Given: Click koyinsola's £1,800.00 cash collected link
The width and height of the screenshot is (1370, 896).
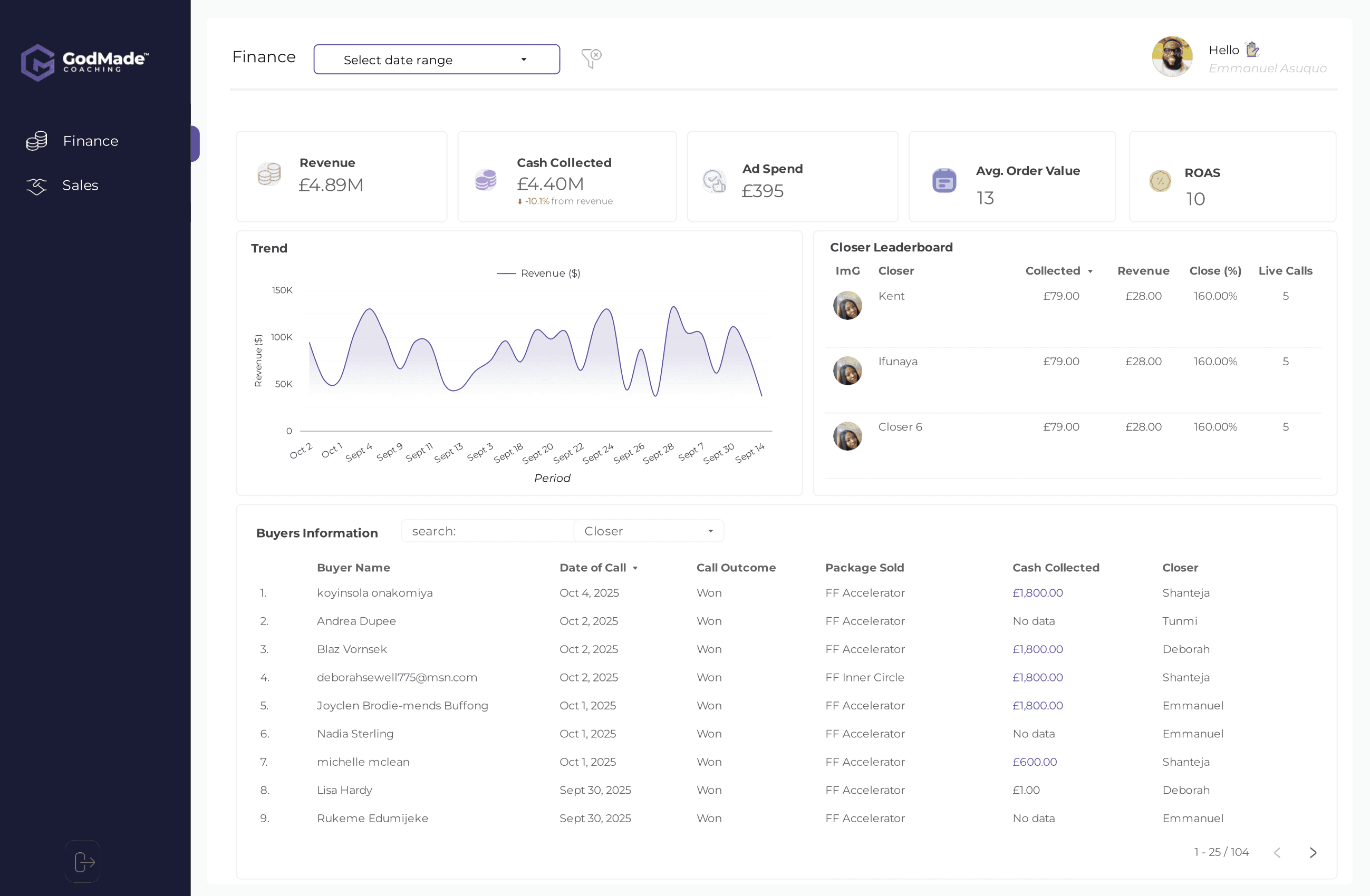Looking at the screenshot, I should 1037,593.
